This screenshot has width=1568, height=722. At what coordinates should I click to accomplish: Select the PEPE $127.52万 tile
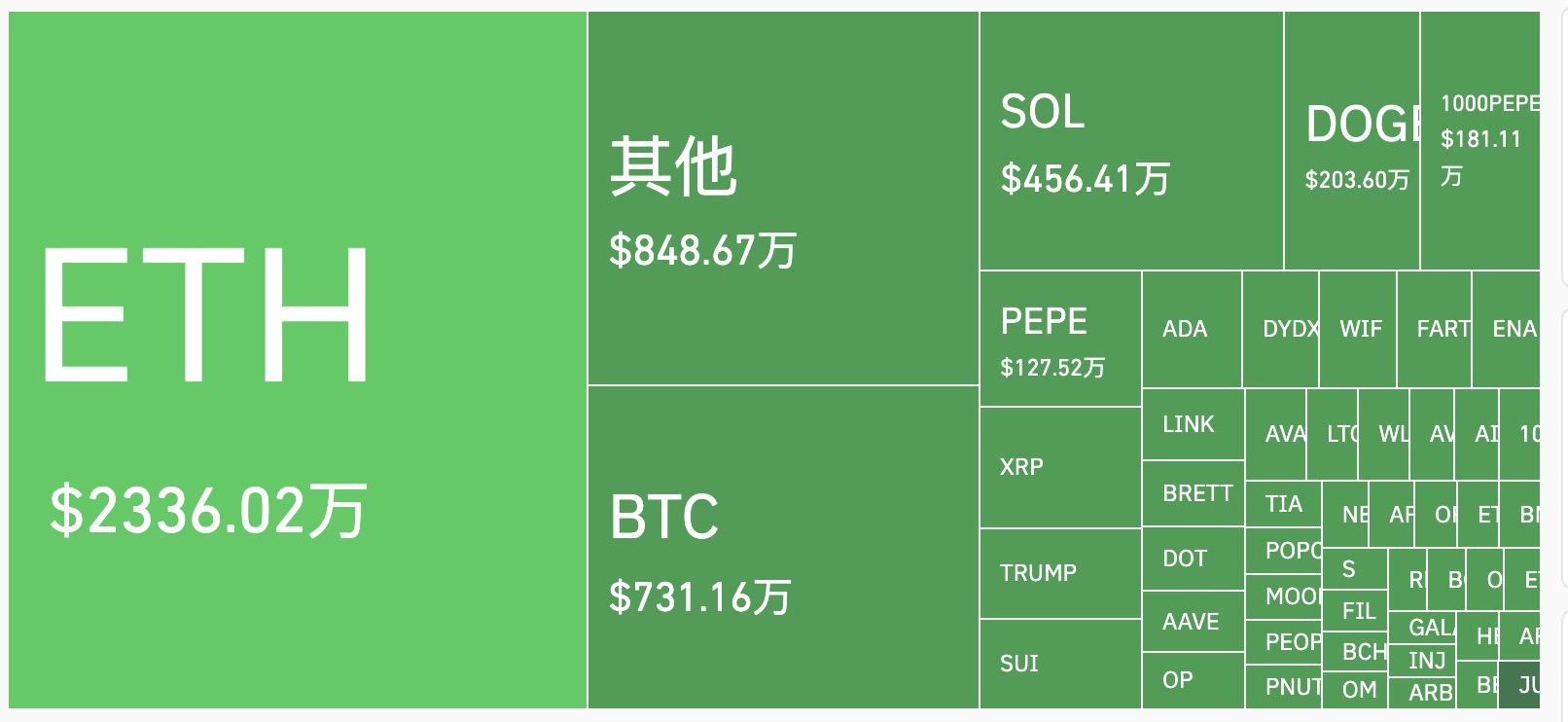tap(1060, 339)
